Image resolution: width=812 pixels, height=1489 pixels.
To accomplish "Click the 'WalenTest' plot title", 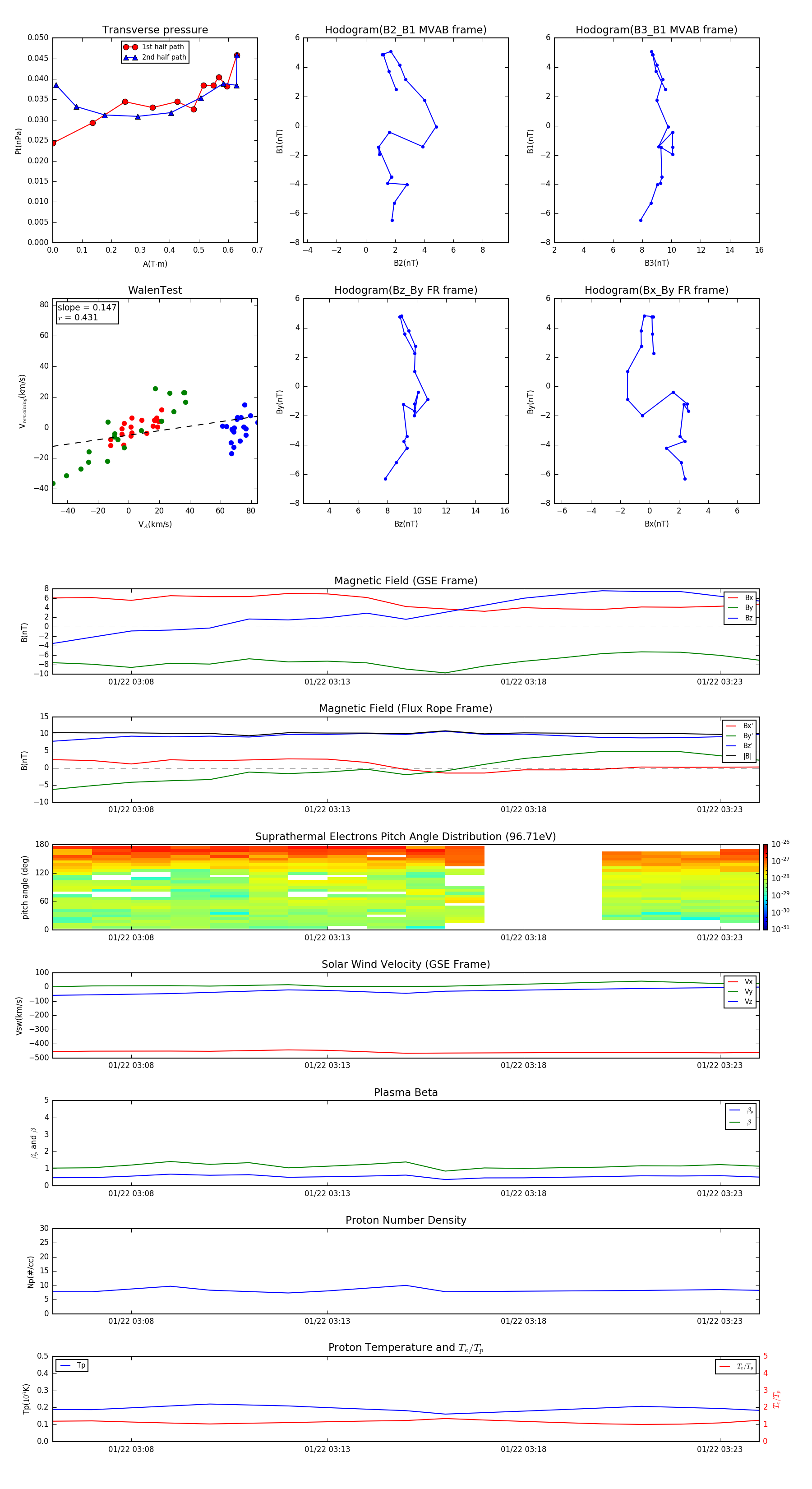I will click(x=155, y=290).
